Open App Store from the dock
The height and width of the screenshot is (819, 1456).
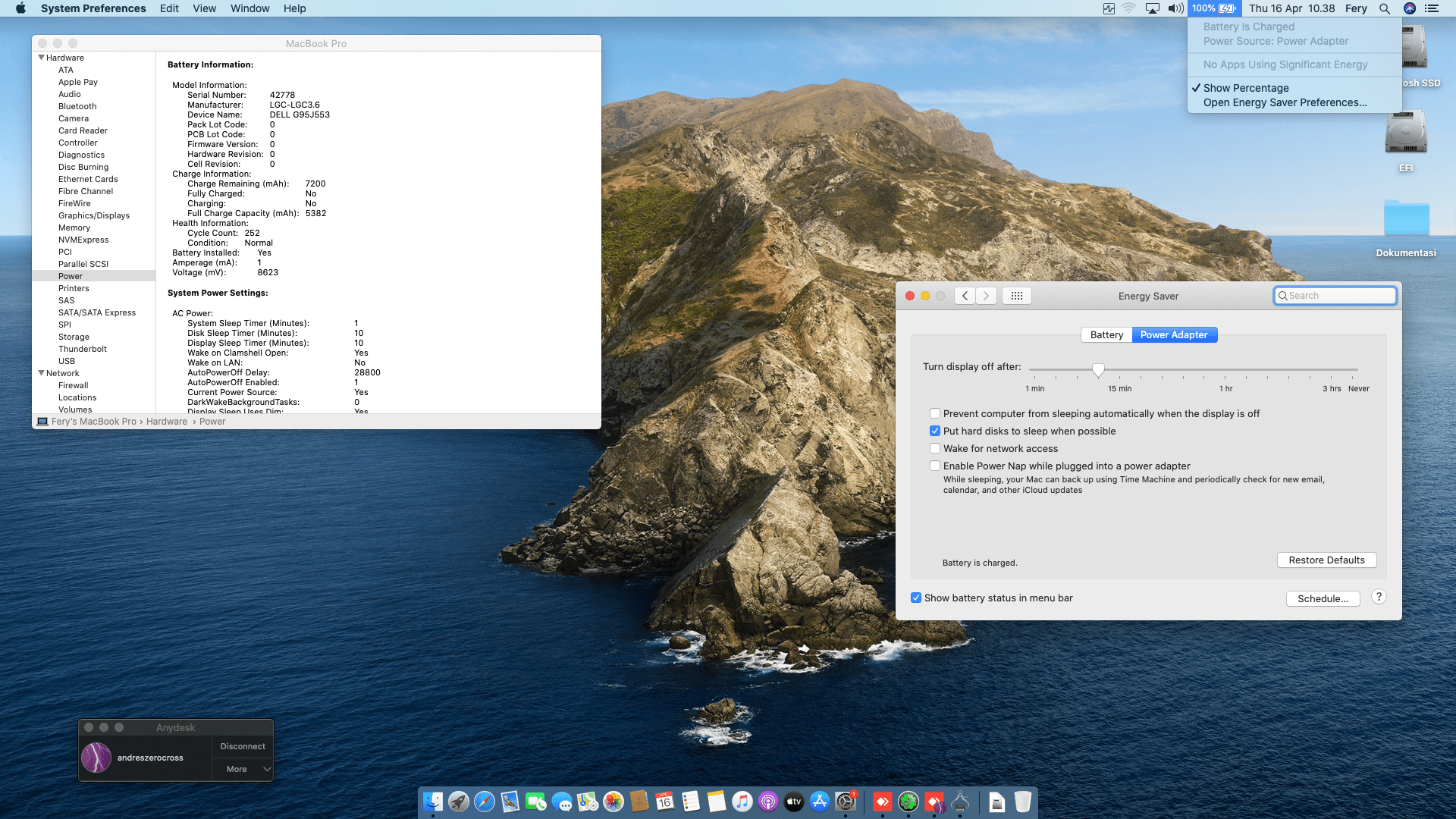820,801
